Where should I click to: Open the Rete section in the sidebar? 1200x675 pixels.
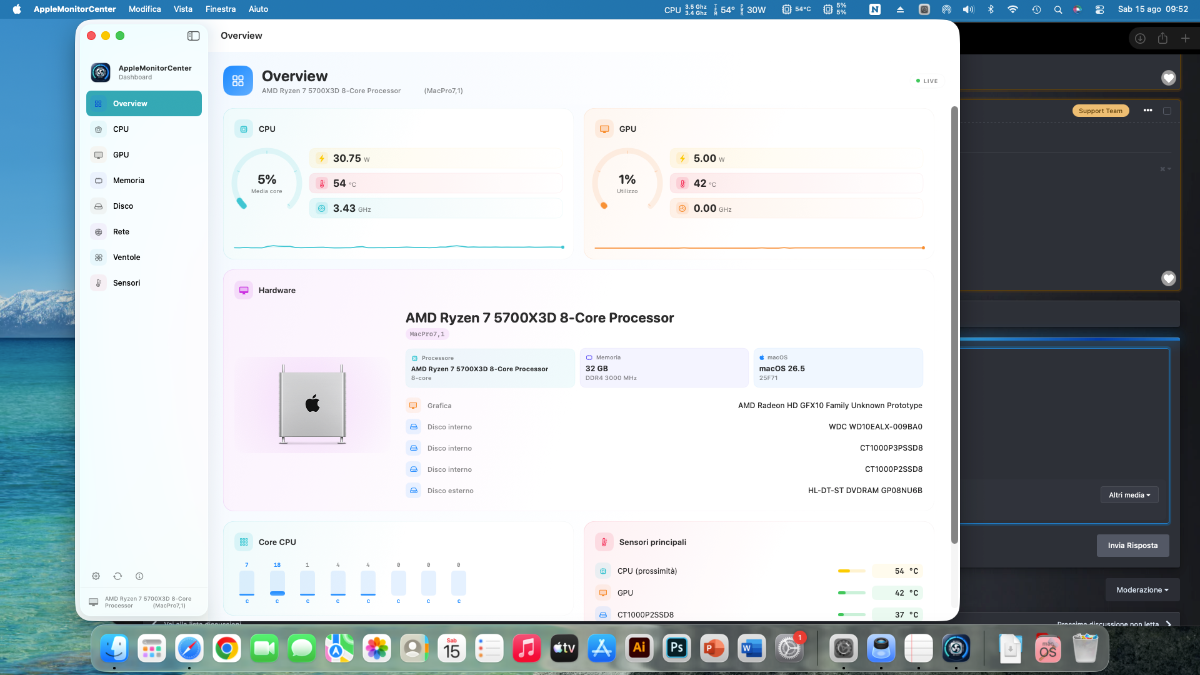point(144,231)
